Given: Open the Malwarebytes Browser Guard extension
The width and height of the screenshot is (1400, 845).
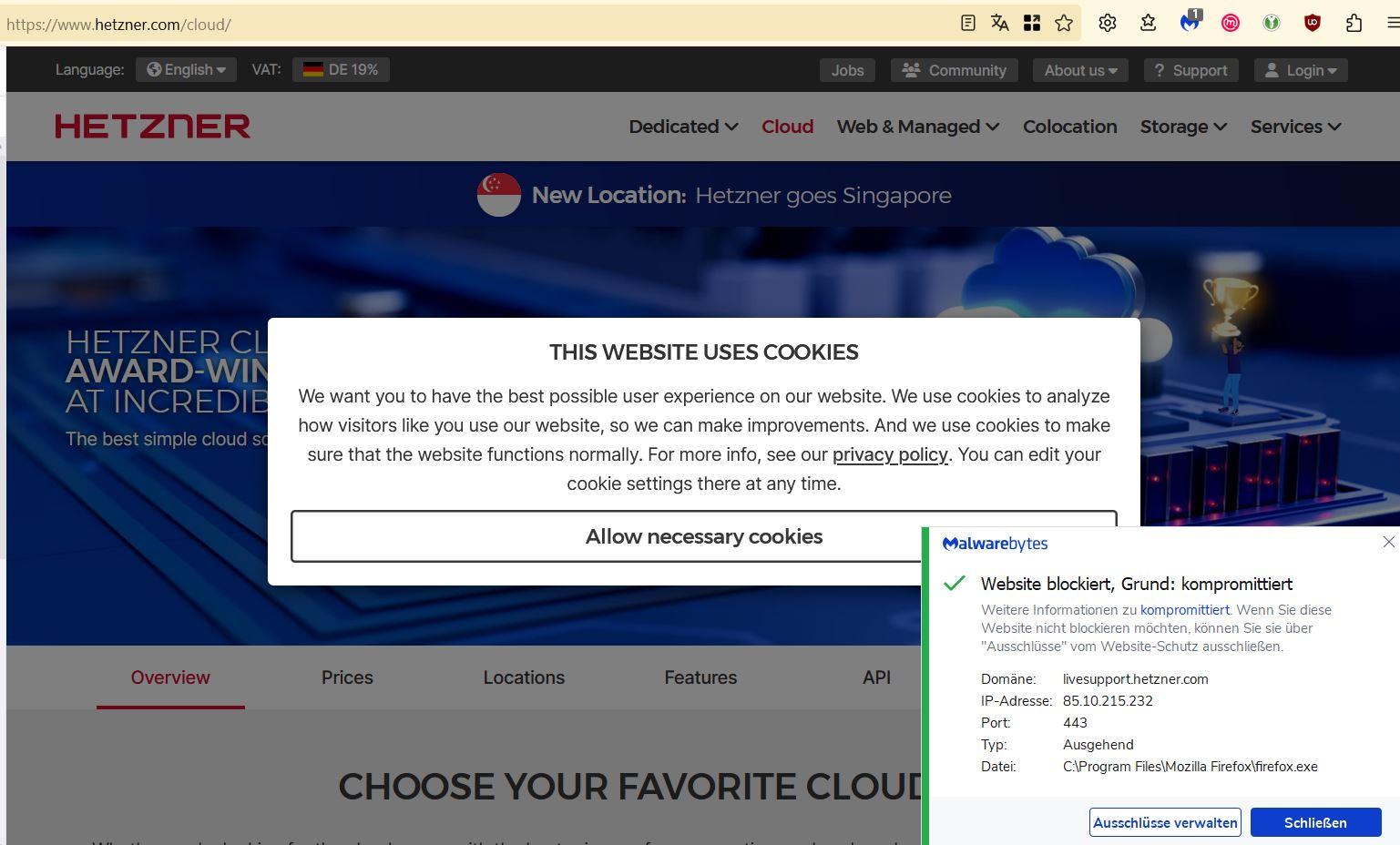Looking at the screenshot, I should tap(1190, 22).
